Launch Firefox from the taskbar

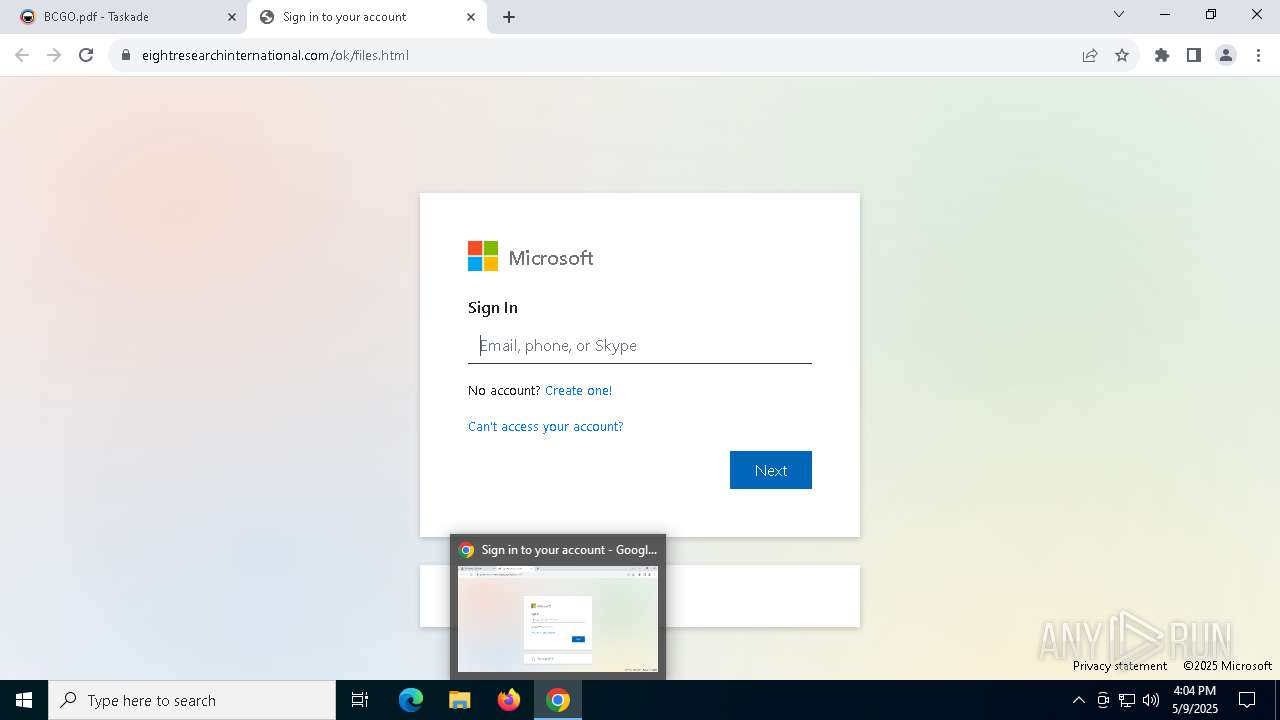(509, 700)
